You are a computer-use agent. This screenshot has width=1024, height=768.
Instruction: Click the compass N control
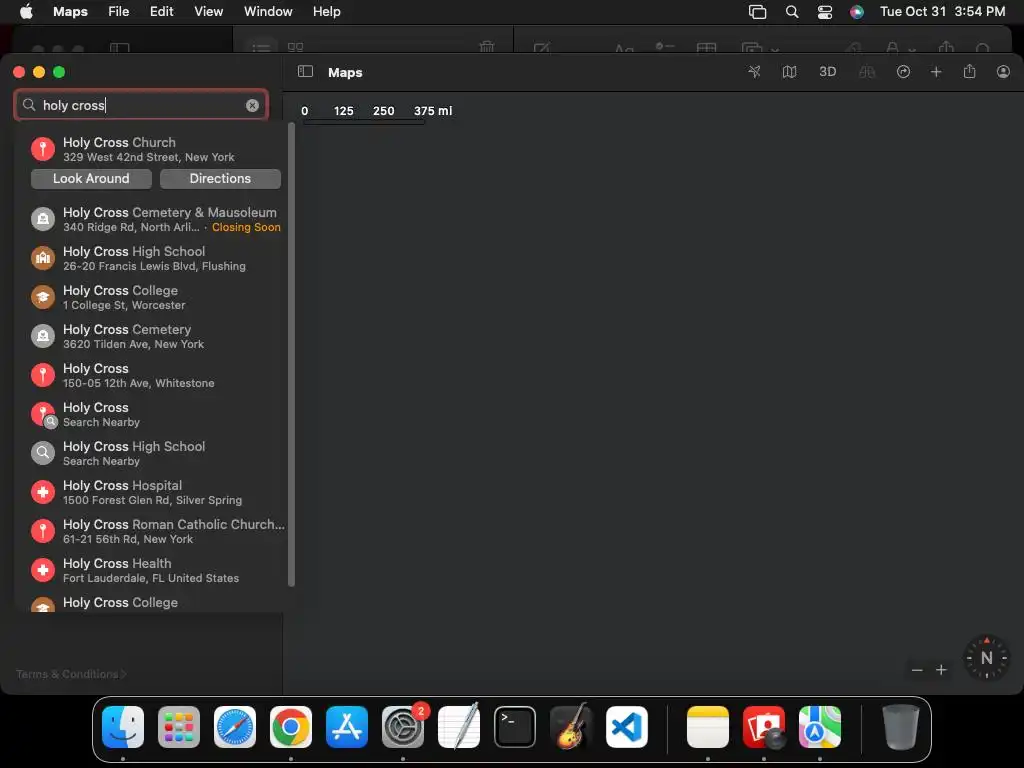click(986, 658)
